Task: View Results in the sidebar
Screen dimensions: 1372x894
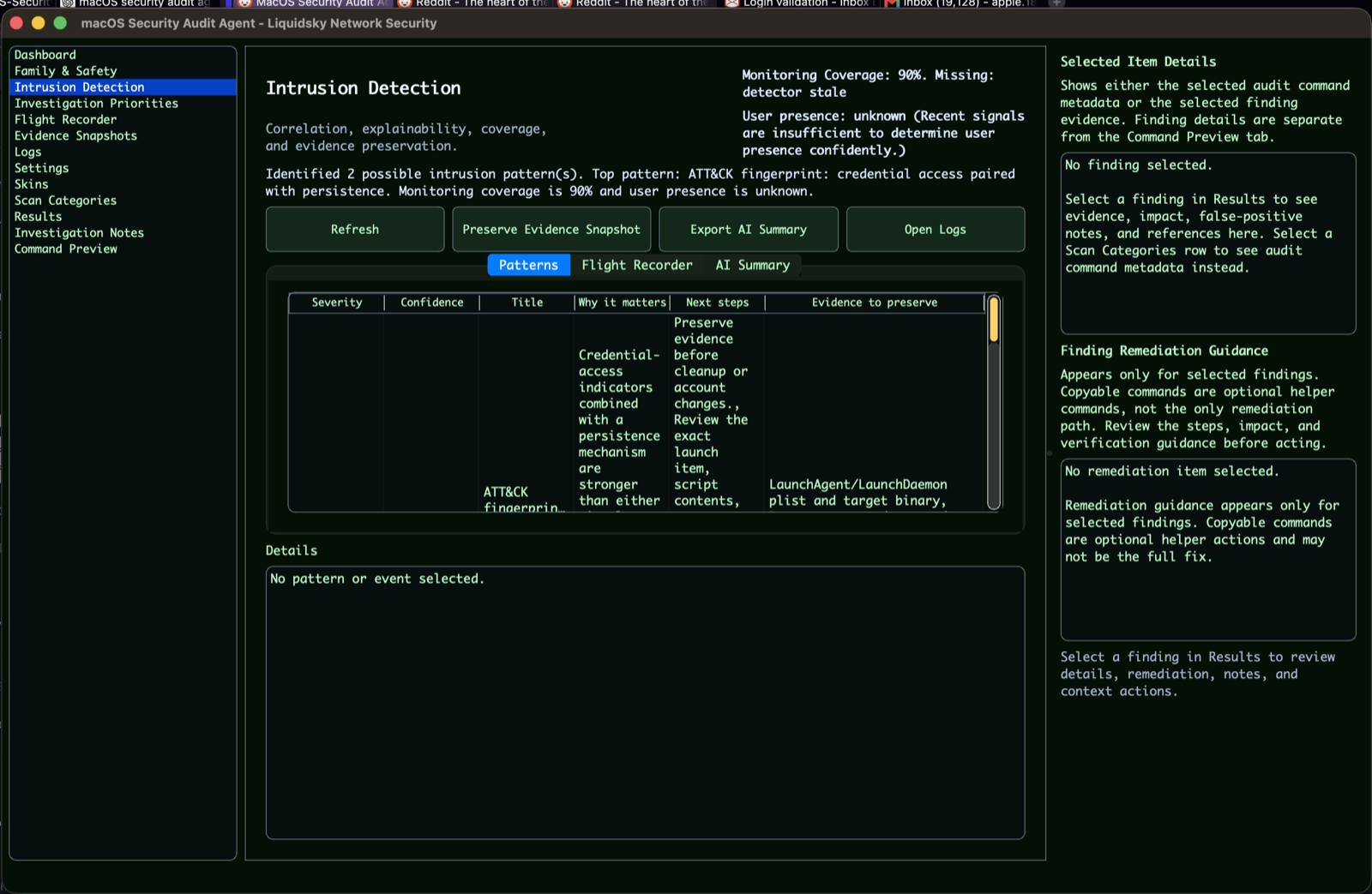Action: pos(123,217)
